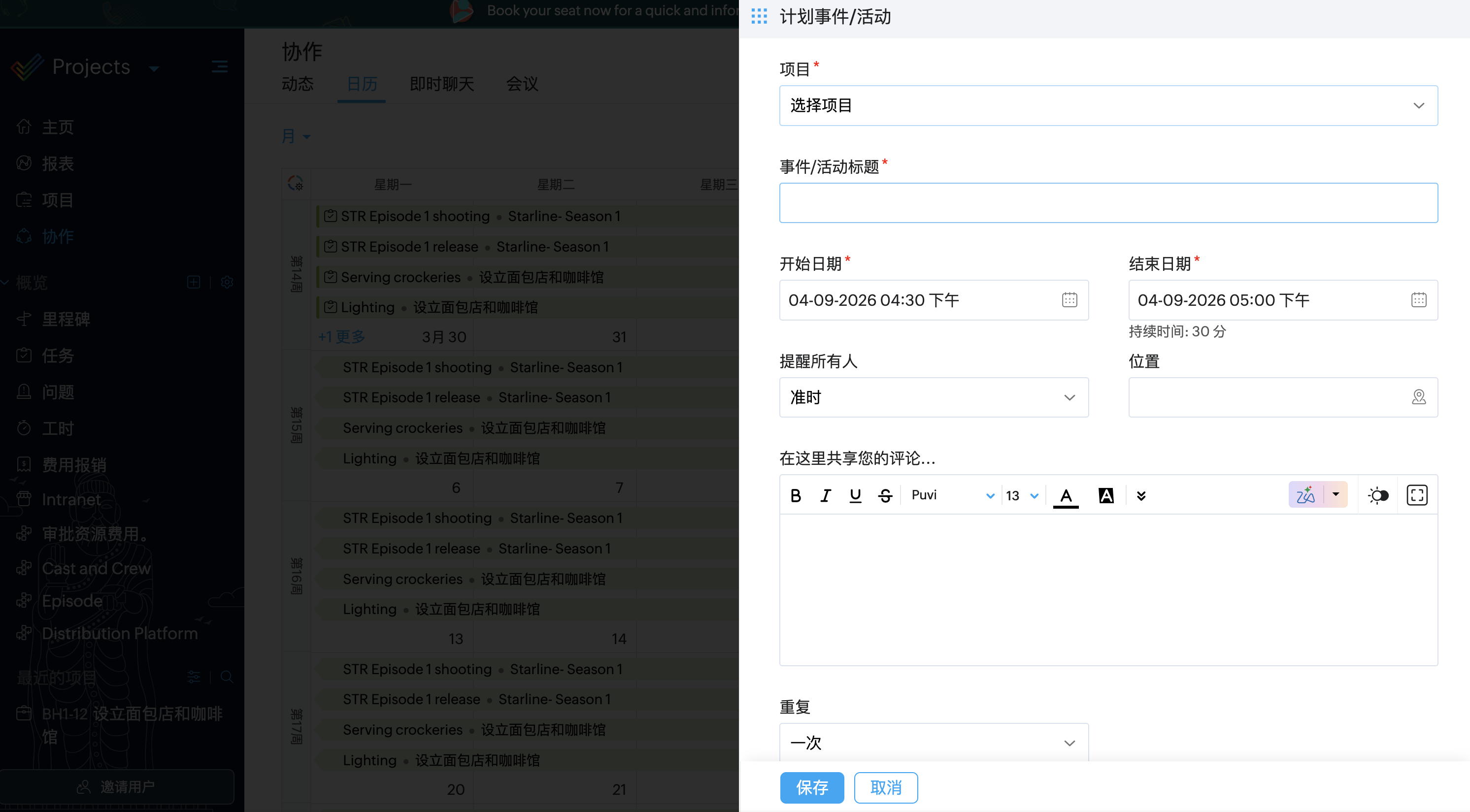Toggle italic formatting in comment editor
The height and width of the screenshot is (812, 1470).
[x=825, y=495]
